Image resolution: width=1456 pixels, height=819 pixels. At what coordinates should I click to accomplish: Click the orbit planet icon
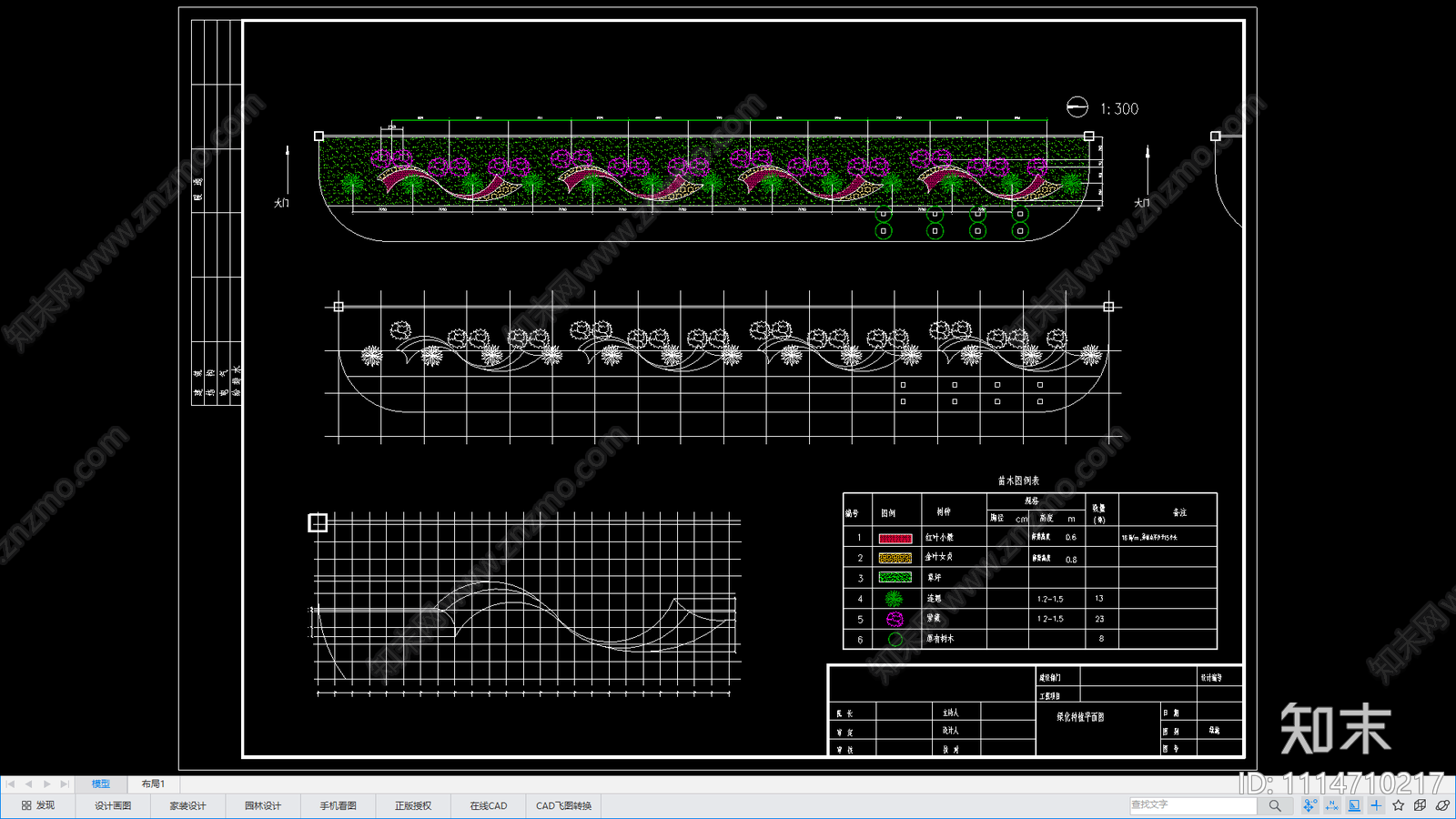click(x=1442, y=805)
